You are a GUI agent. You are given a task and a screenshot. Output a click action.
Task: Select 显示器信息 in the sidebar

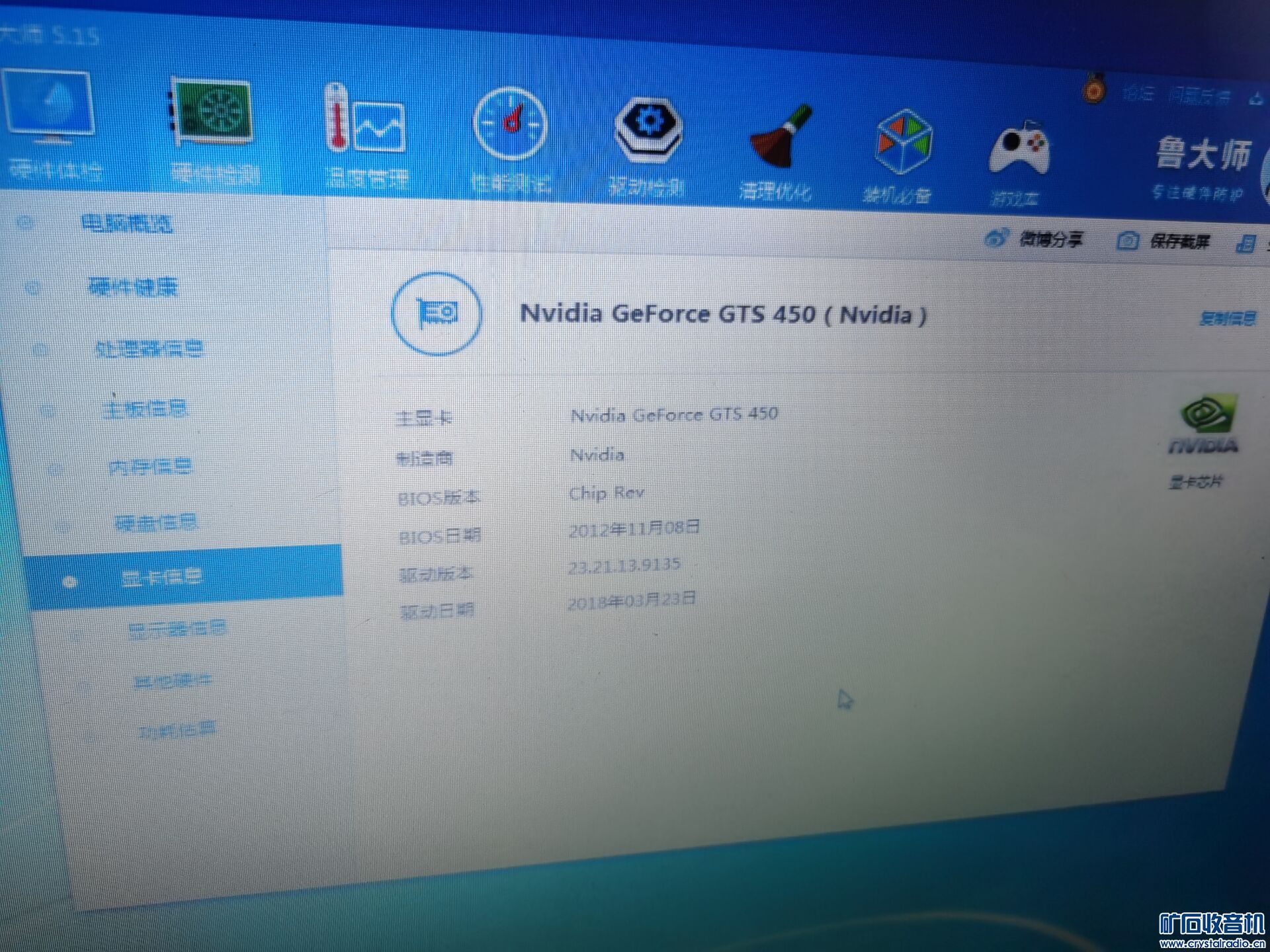177,629
